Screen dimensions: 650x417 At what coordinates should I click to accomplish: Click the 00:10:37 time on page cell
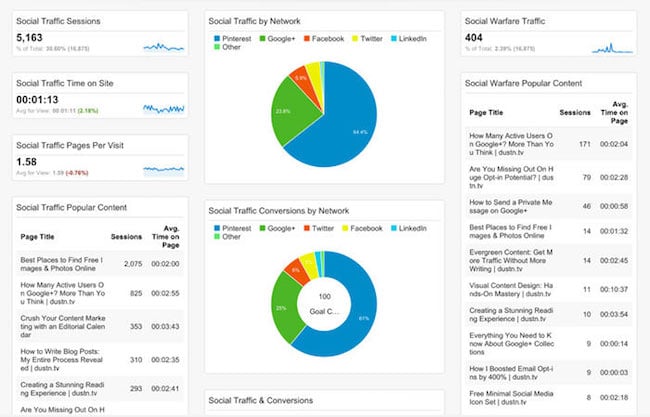[614, 289]
